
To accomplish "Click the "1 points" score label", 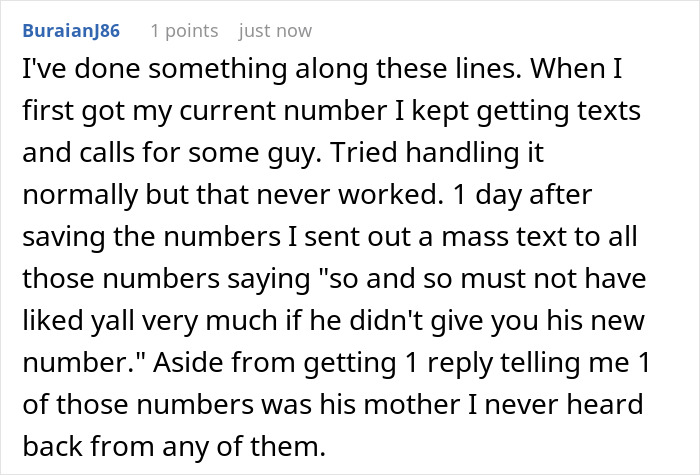I will (x=184, y=31).
